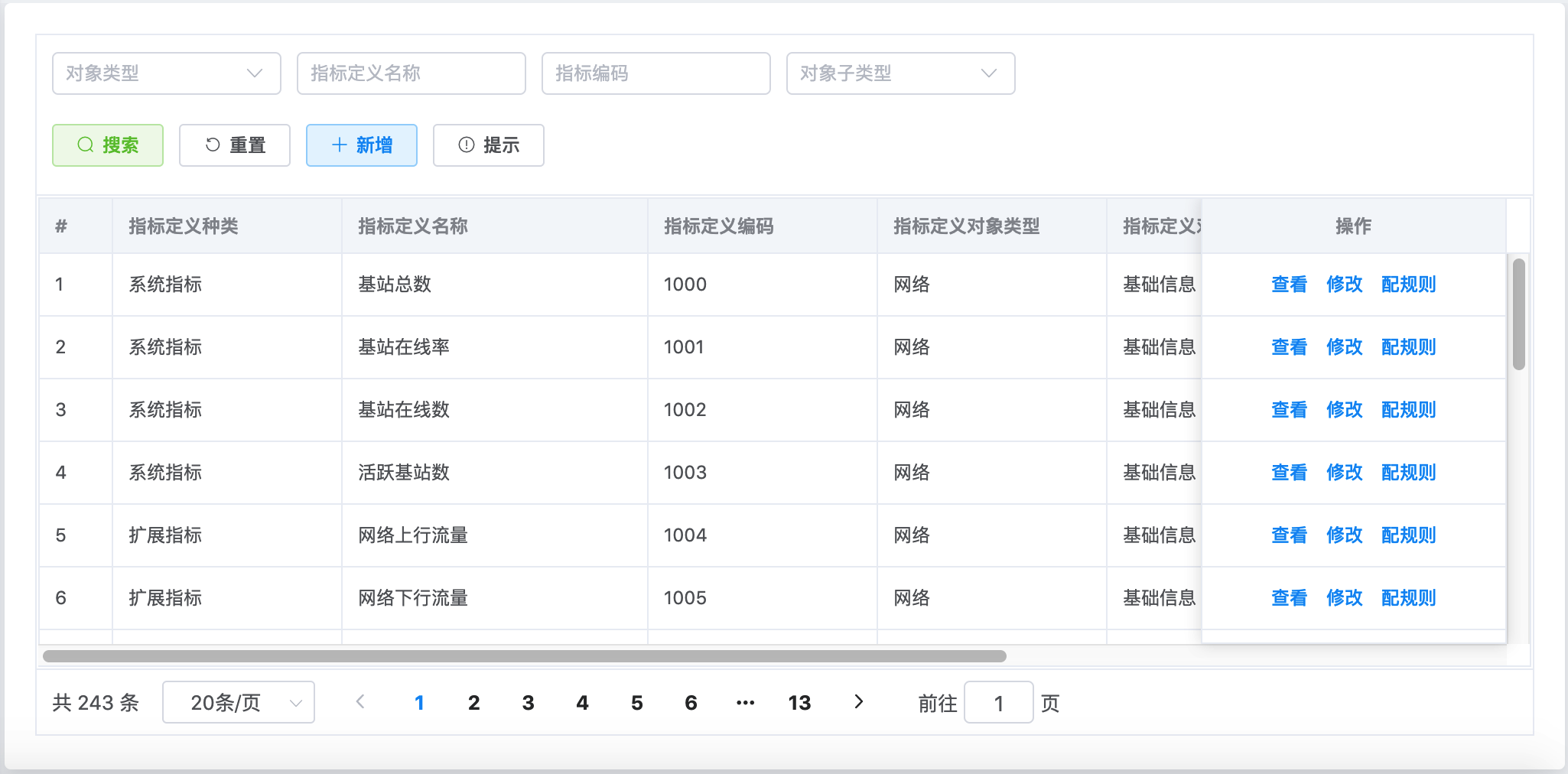Click 查看 for 基站总数 row

click(x=1290, y=285)
